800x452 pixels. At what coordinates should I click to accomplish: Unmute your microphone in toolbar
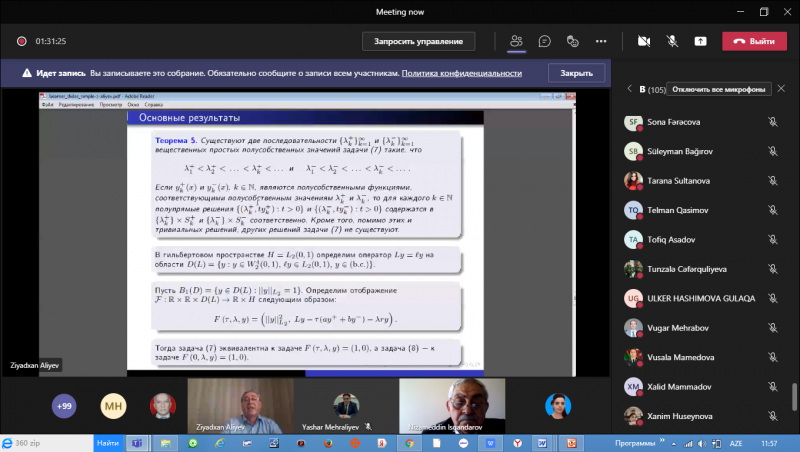pyautogui.click(x=672, y=41)
